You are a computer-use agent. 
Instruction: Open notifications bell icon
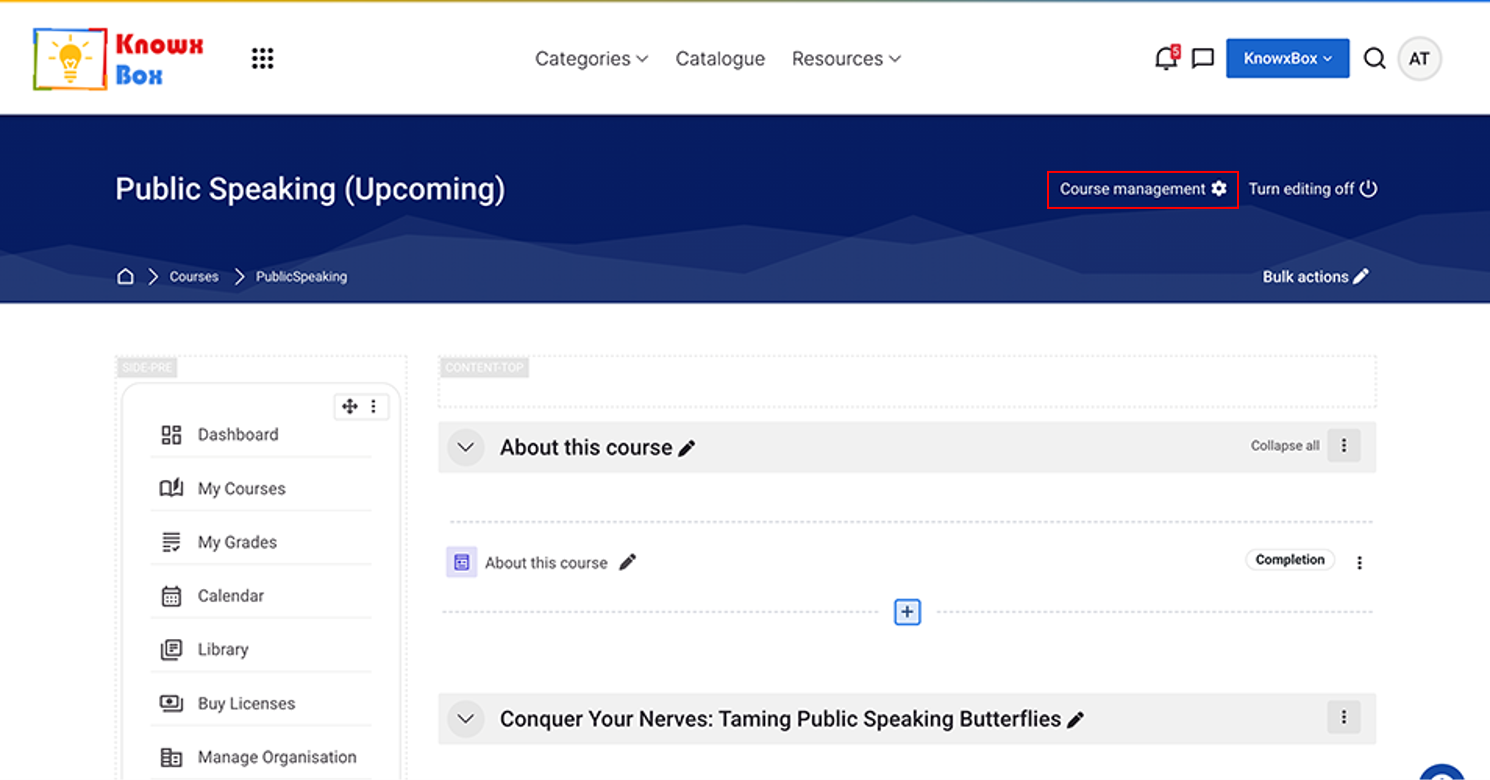point(1166,58)
